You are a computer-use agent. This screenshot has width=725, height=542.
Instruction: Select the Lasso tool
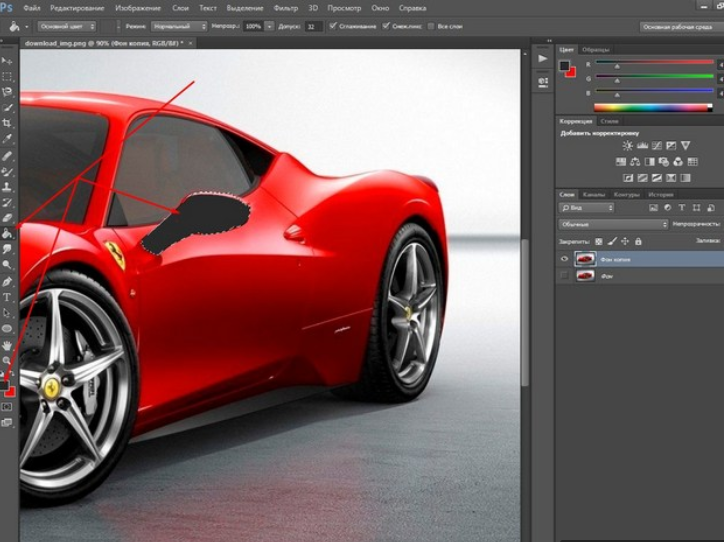pyautogui.click(x=7, y=91)
